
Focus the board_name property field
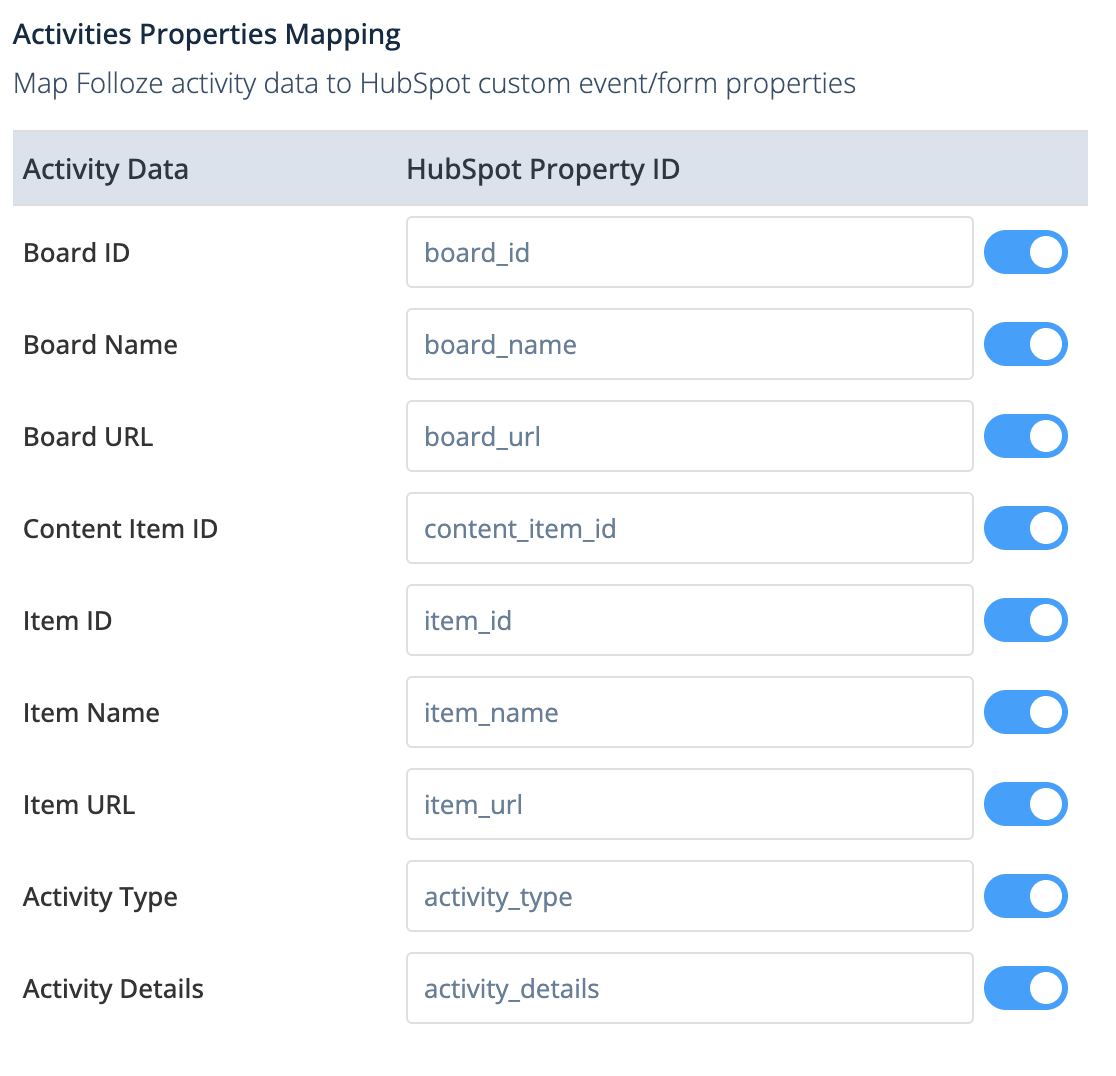689,345
